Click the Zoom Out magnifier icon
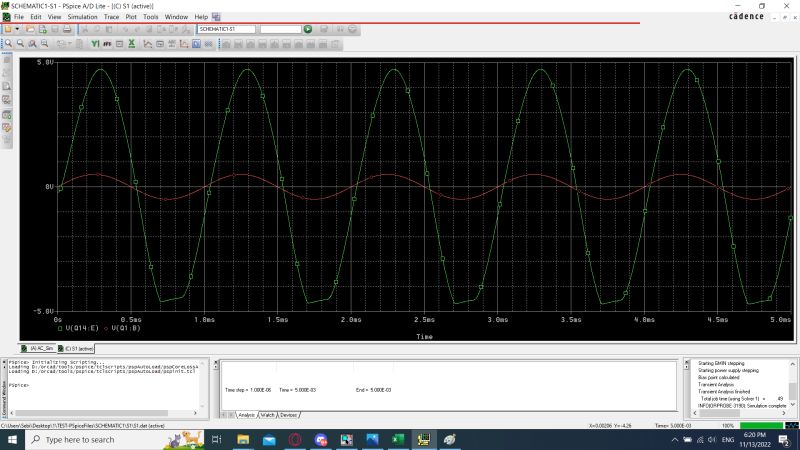The height and width of the screenshot is (450, 800). 20,44
